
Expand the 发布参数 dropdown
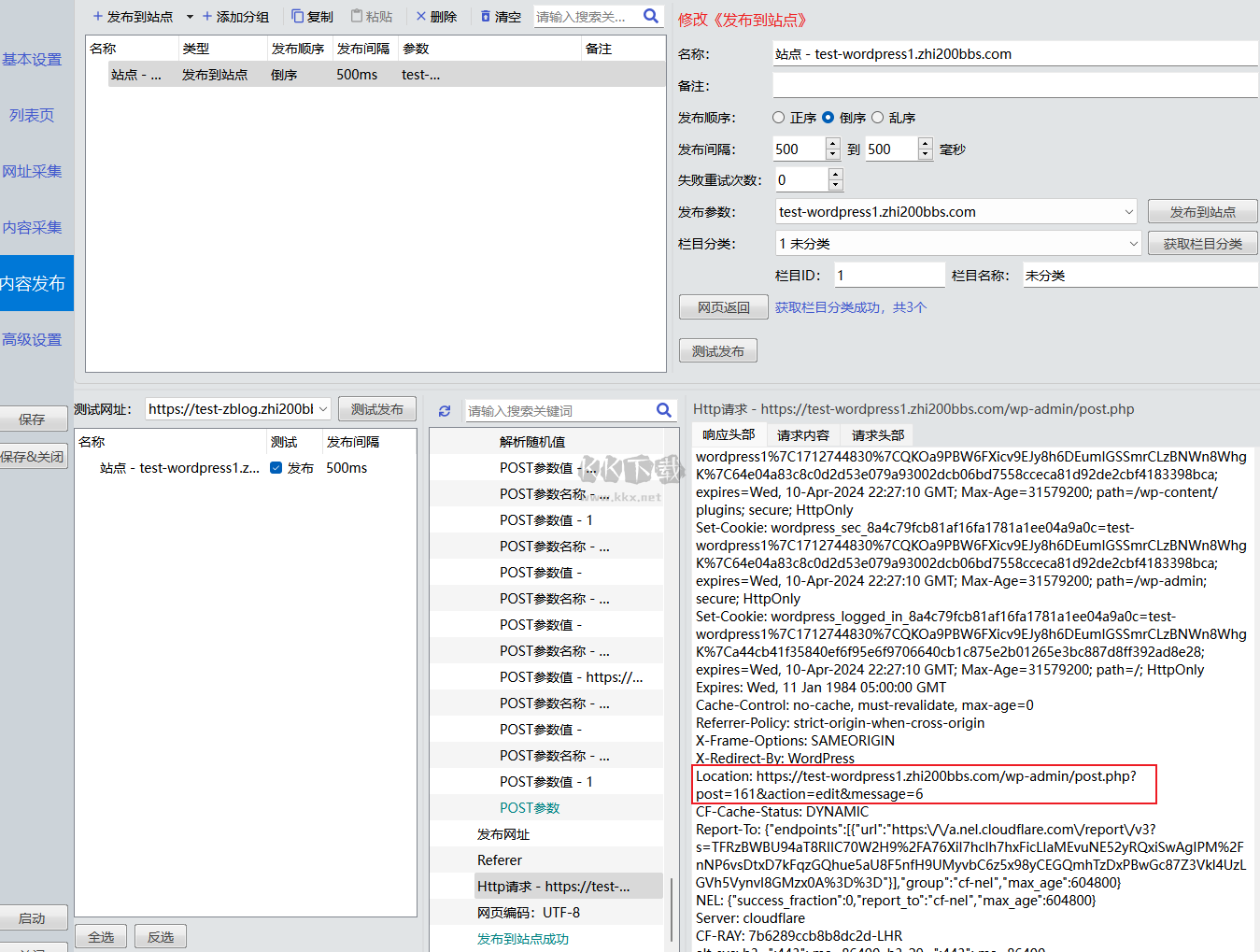[x=1128, y=212]
